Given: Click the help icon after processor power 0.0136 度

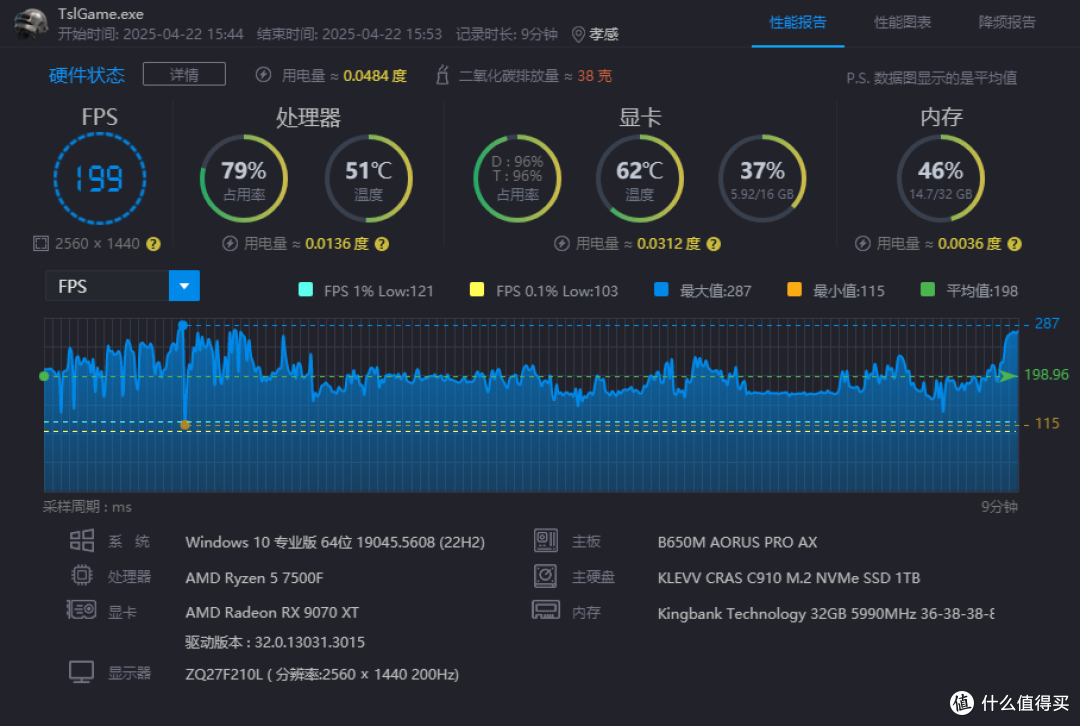Looking at the screenshot, I should [x=382, y=244].
